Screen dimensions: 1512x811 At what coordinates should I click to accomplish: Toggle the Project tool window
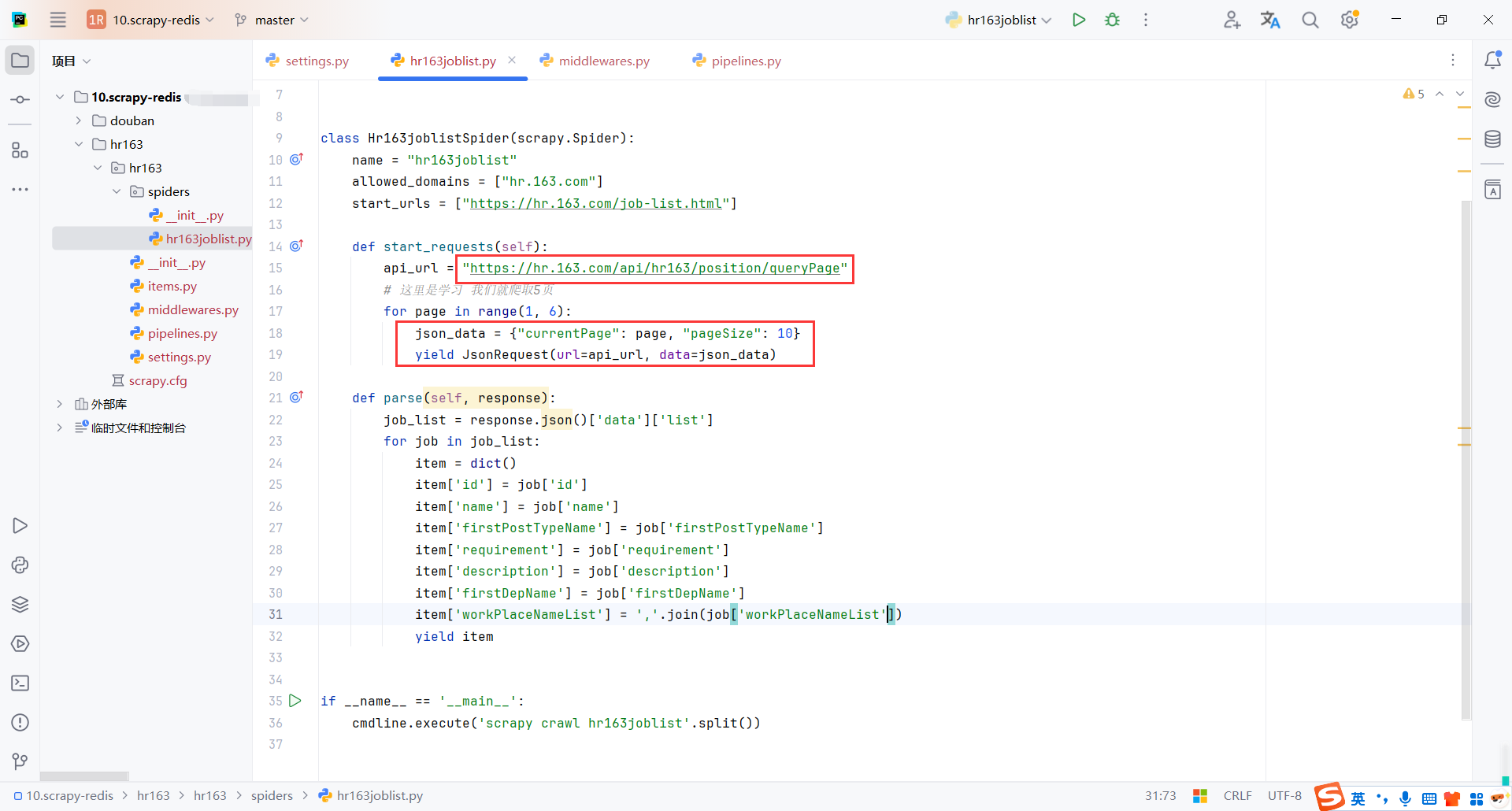click(20, 61)
